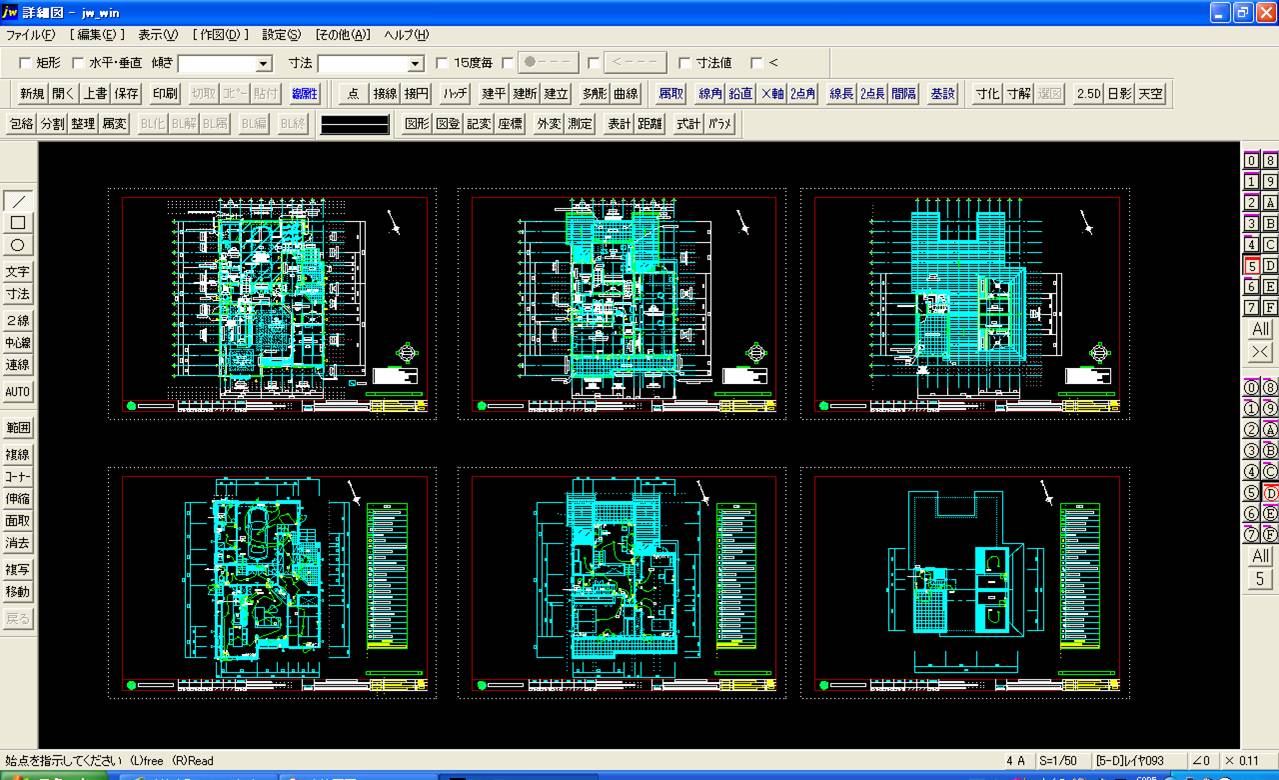
Task: Click the 属変 attribute change button
Action: point(114,124)
